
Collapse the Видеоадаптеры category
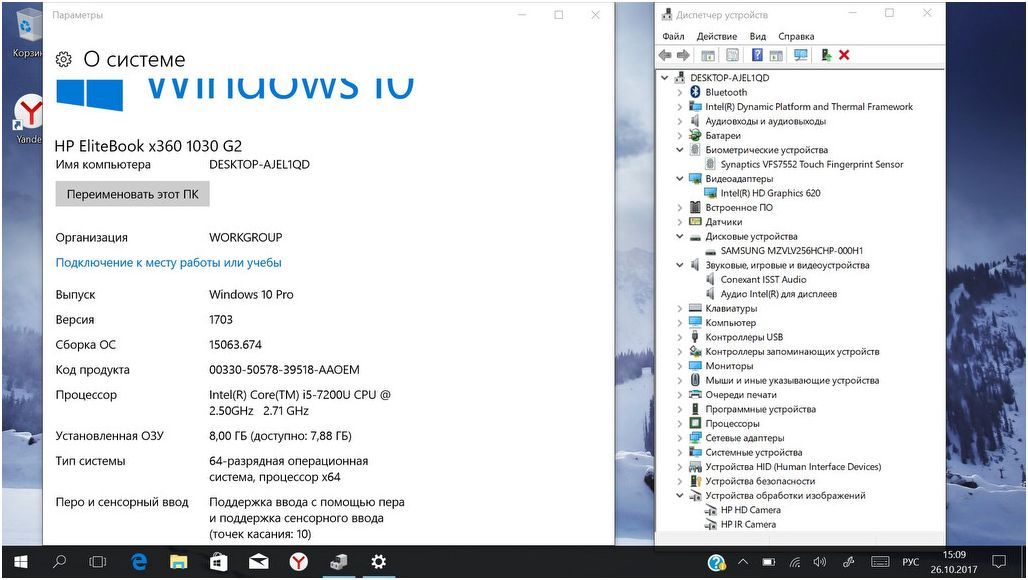680,179
